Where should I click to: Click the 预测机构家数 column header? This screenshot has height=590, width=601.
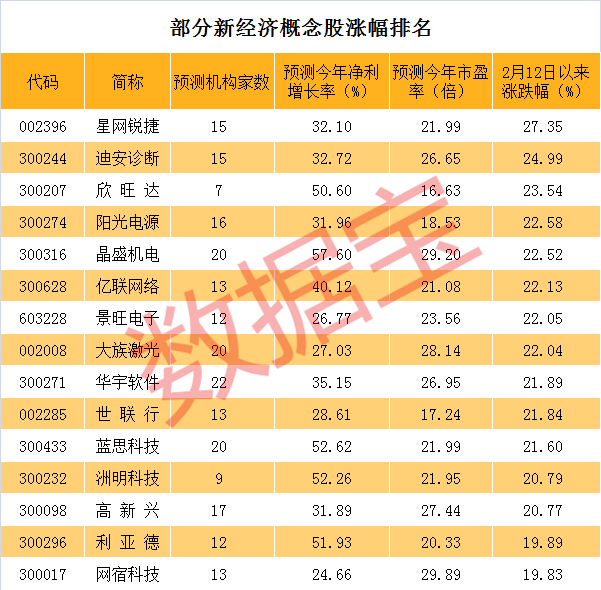pos(222,82)
